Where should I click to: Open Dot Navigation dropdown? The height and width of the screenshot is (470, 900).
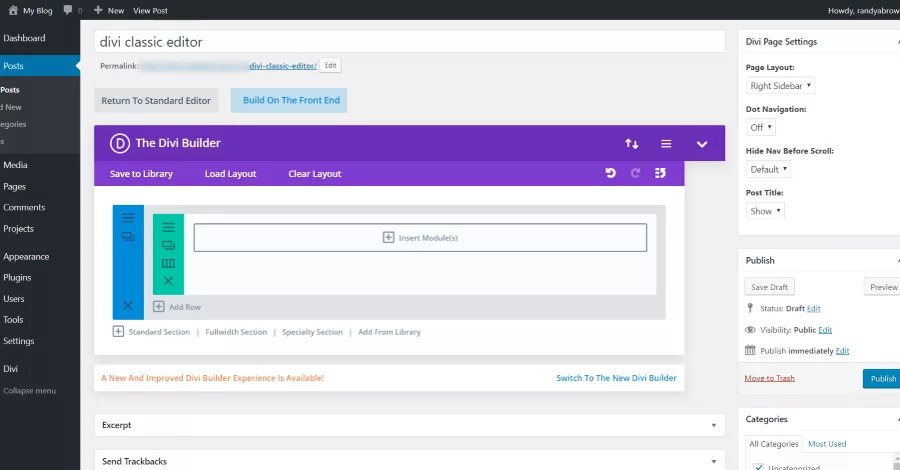pos(761,127)
